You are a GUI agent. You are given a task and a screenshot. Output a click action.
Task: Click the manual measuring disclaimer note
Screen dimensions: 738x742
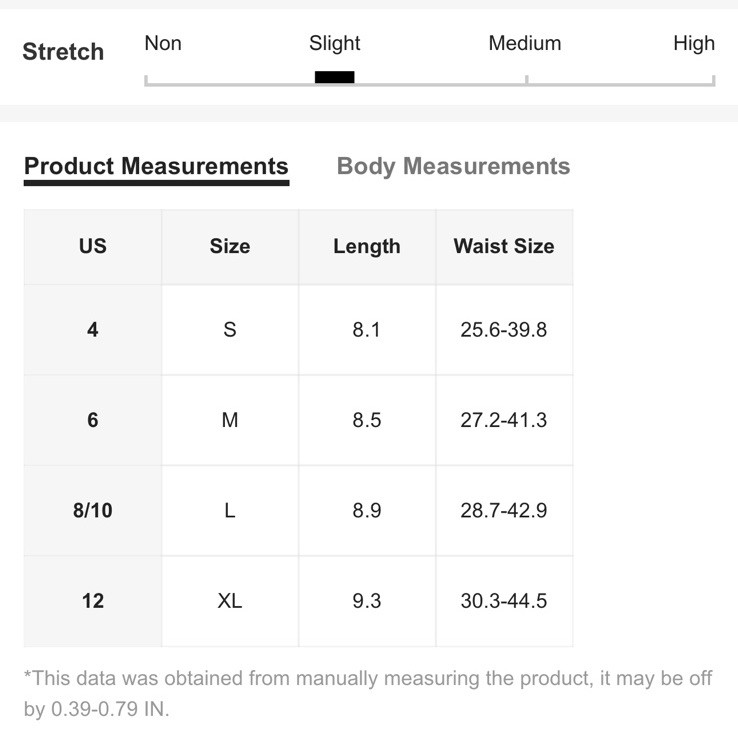tap(368, 693)
